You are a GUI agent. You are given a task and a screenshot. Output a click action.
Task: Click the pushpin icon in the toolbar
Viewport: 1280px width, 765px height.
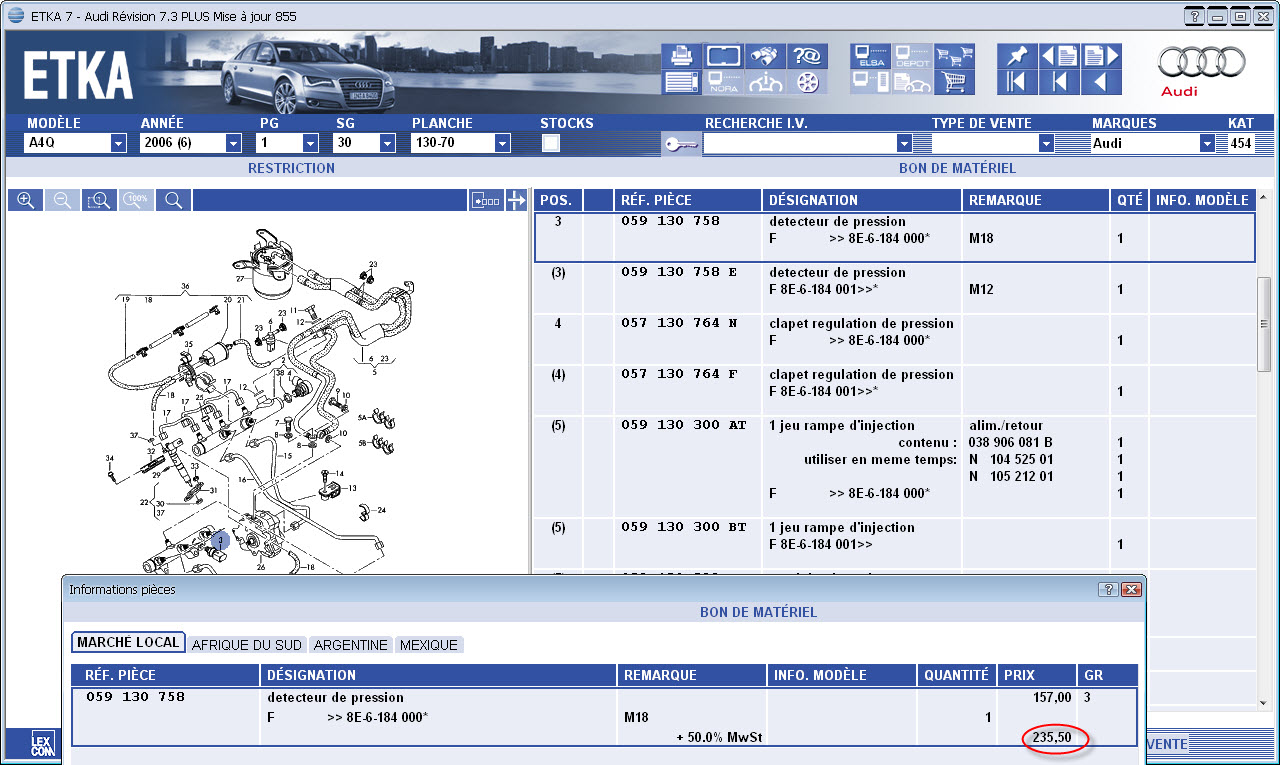(1017, 56)
